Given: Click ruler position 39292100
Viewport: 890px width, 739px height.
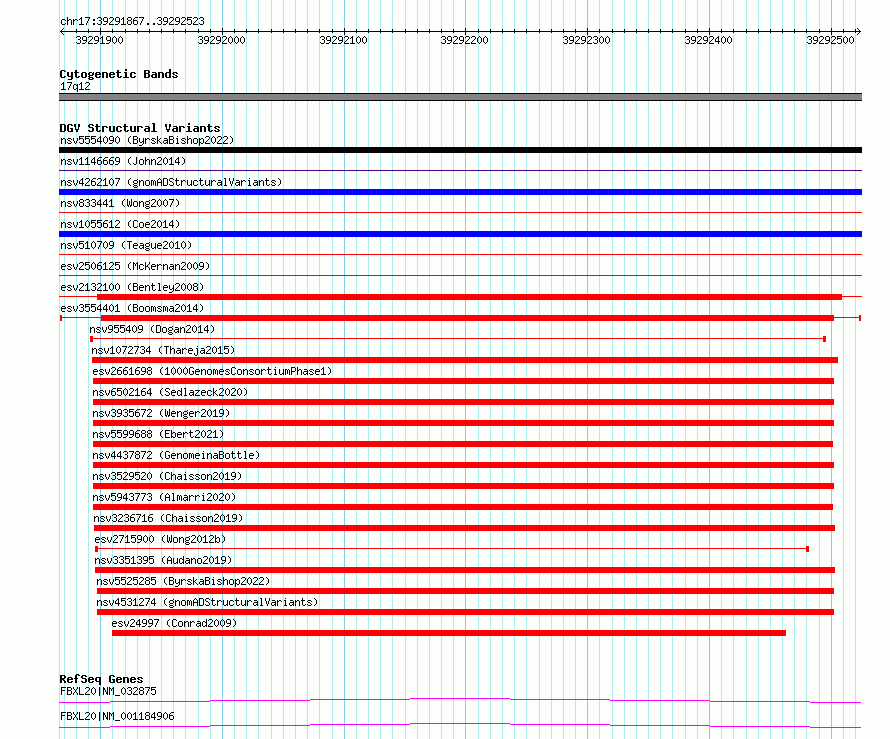Looking at the screenshot, I should (x=343, y=40).
